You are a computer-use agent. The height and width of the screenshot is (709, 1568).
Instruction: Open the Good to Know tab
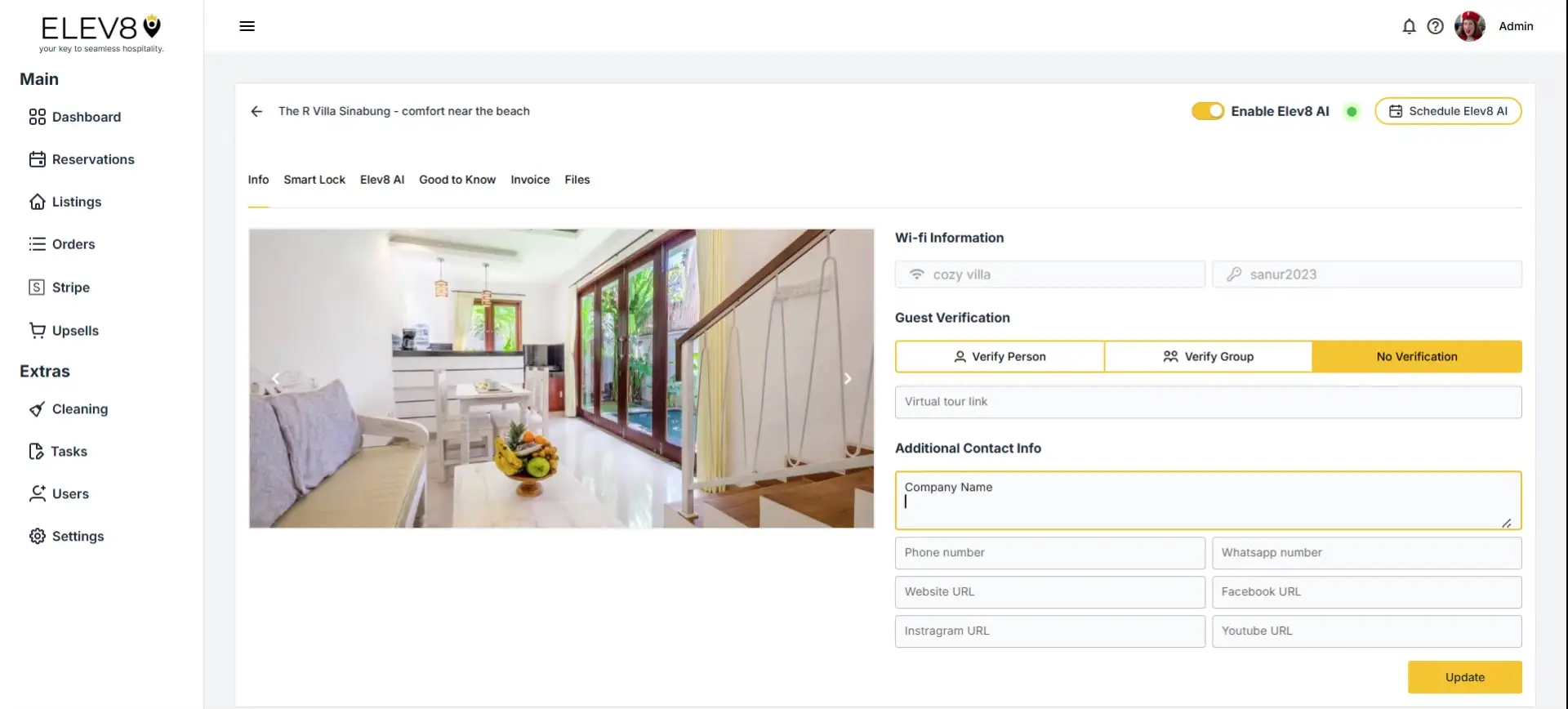(457, 180)
